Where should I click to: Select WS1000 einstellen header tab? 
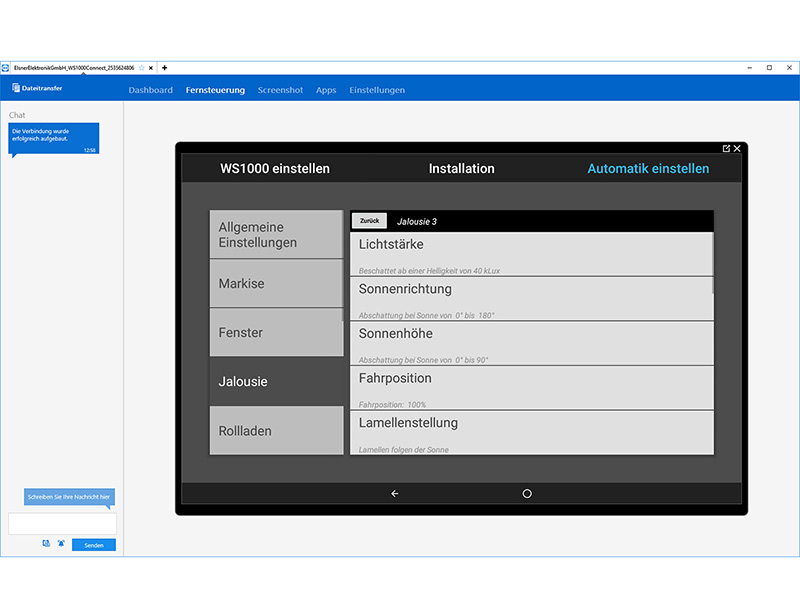pos(275,168)
